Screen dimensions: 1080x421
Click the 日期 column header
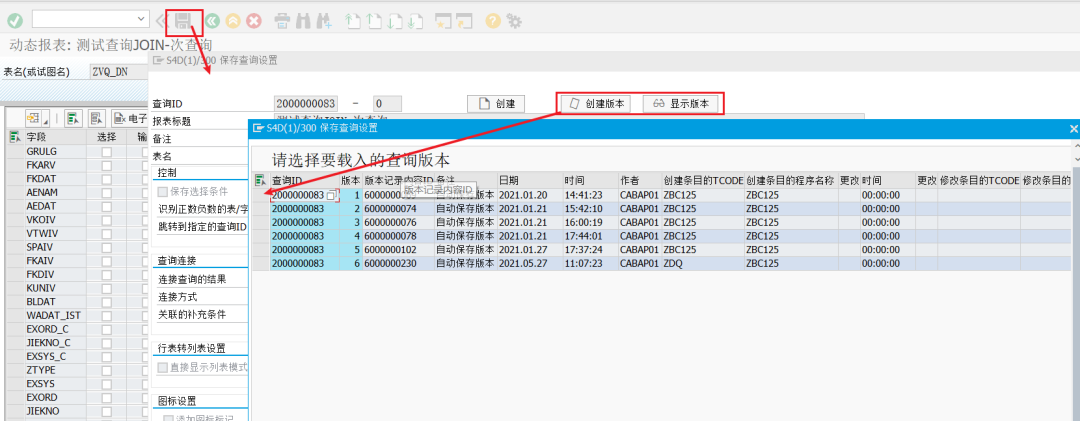(529, 181)
